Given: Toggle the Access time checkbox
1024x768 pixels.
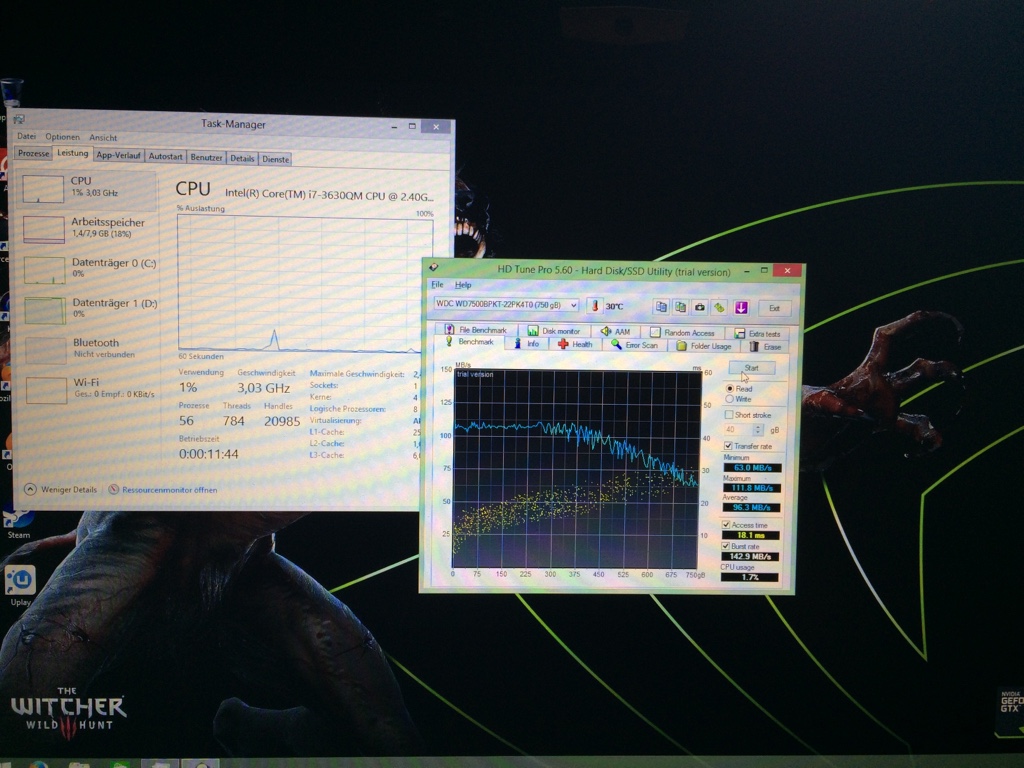Looking at the screenshot, I should (x=726, y=524).
